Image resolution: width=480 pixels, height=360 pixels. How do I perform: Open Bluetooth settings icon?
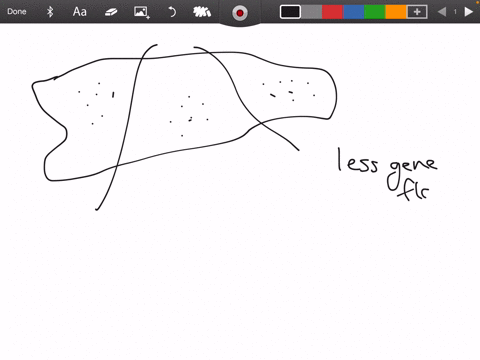(50, 12)
